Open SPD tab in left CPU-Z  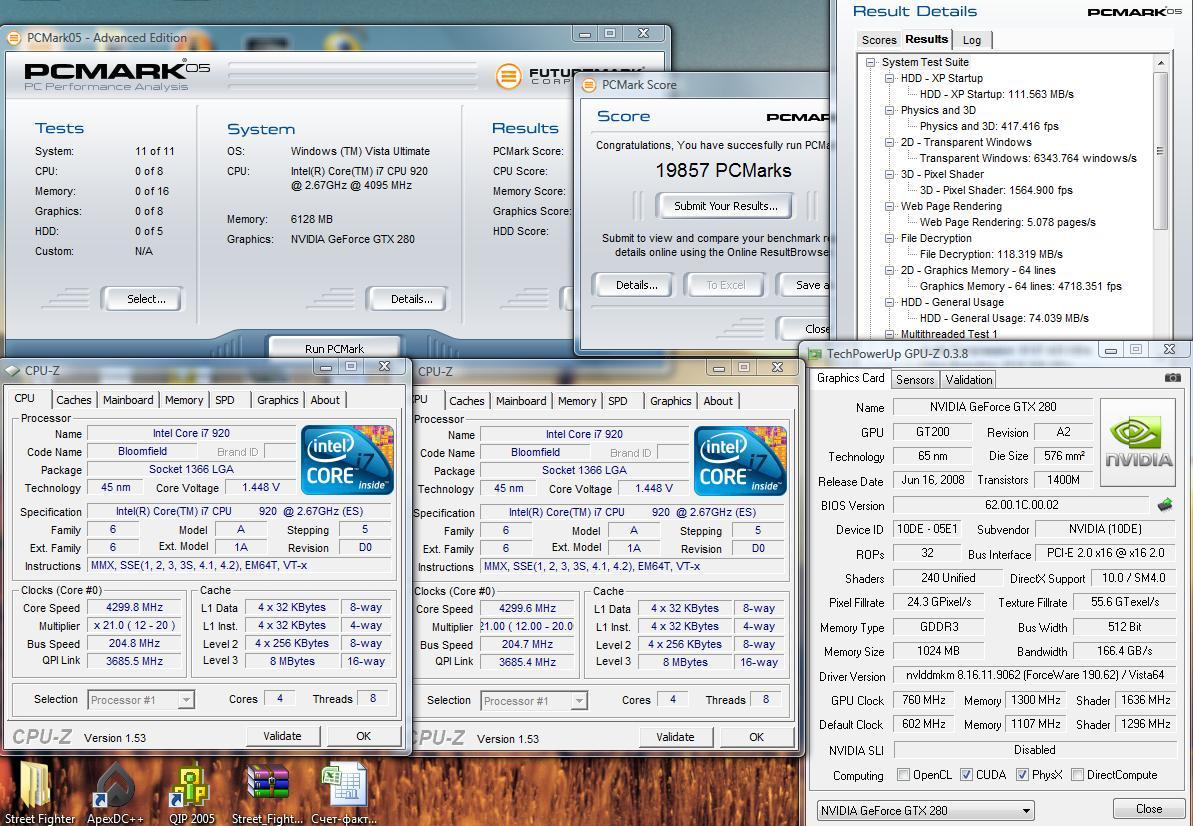224,400
